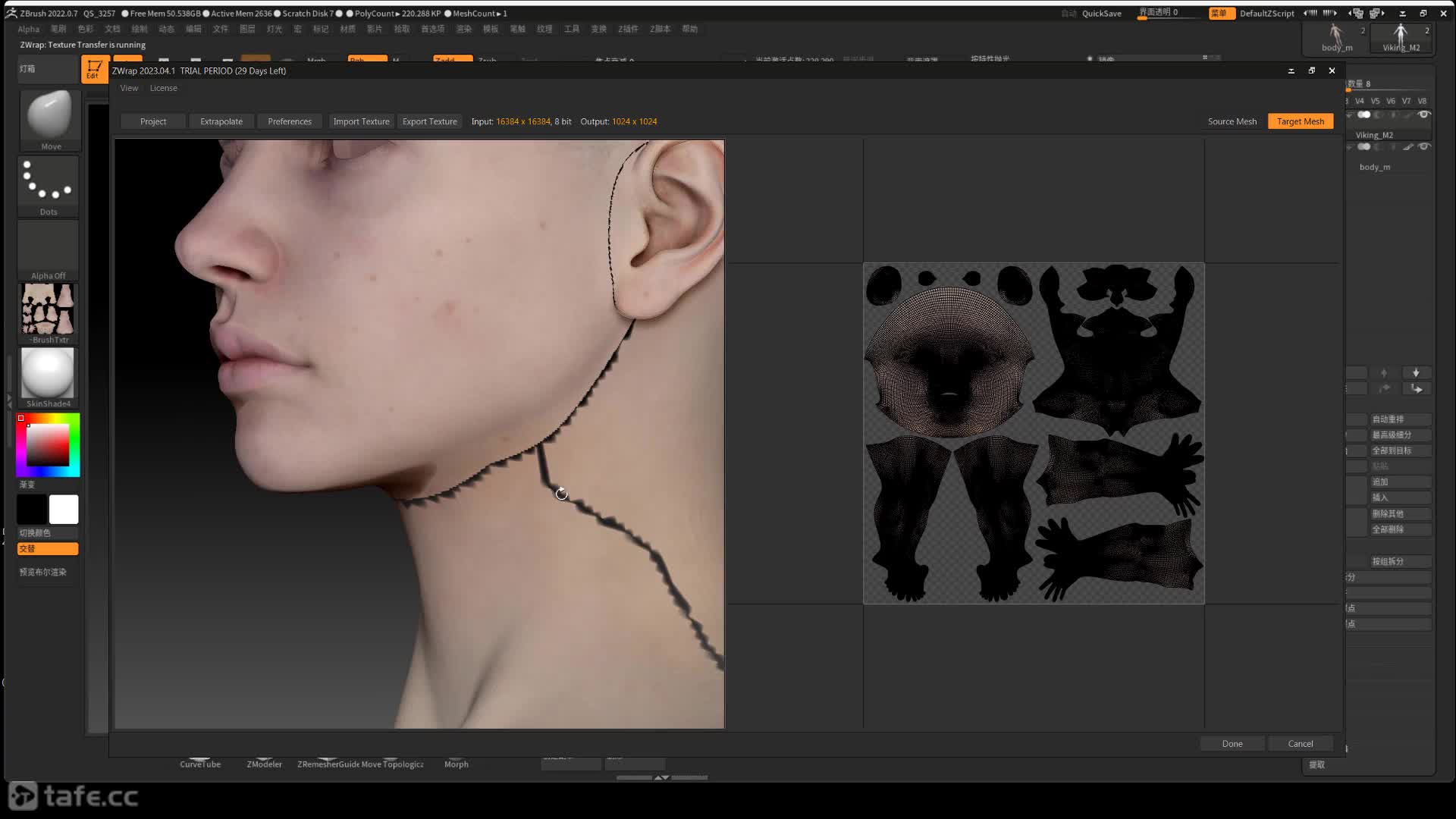The width and height of the screenshot is (1456, 819).
Task: Toggle the body_m boolean mode switch
Action: click(1363, 146)
